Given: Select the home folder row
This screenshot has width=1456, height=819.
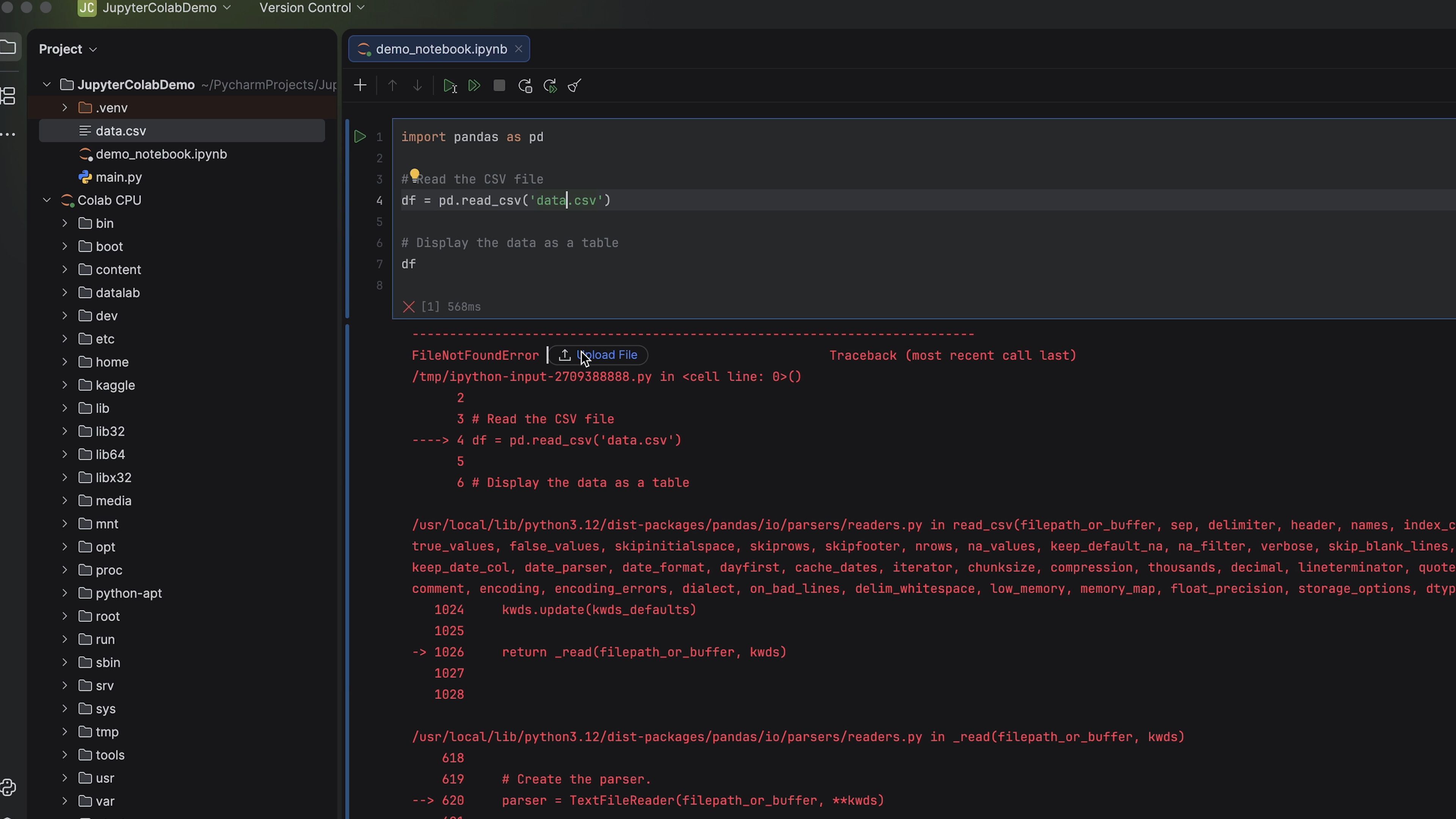Looking at the screenshot, I should click(x=182, y=362).
